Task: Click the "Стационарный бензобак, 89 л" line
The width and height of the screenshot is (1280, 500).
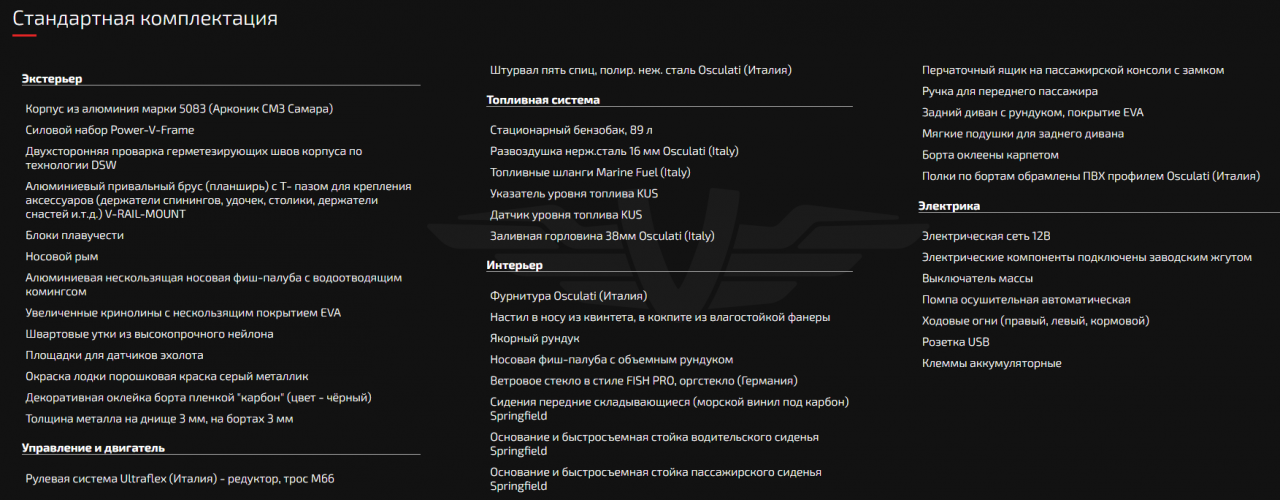Action: click(x=571, y=130)
